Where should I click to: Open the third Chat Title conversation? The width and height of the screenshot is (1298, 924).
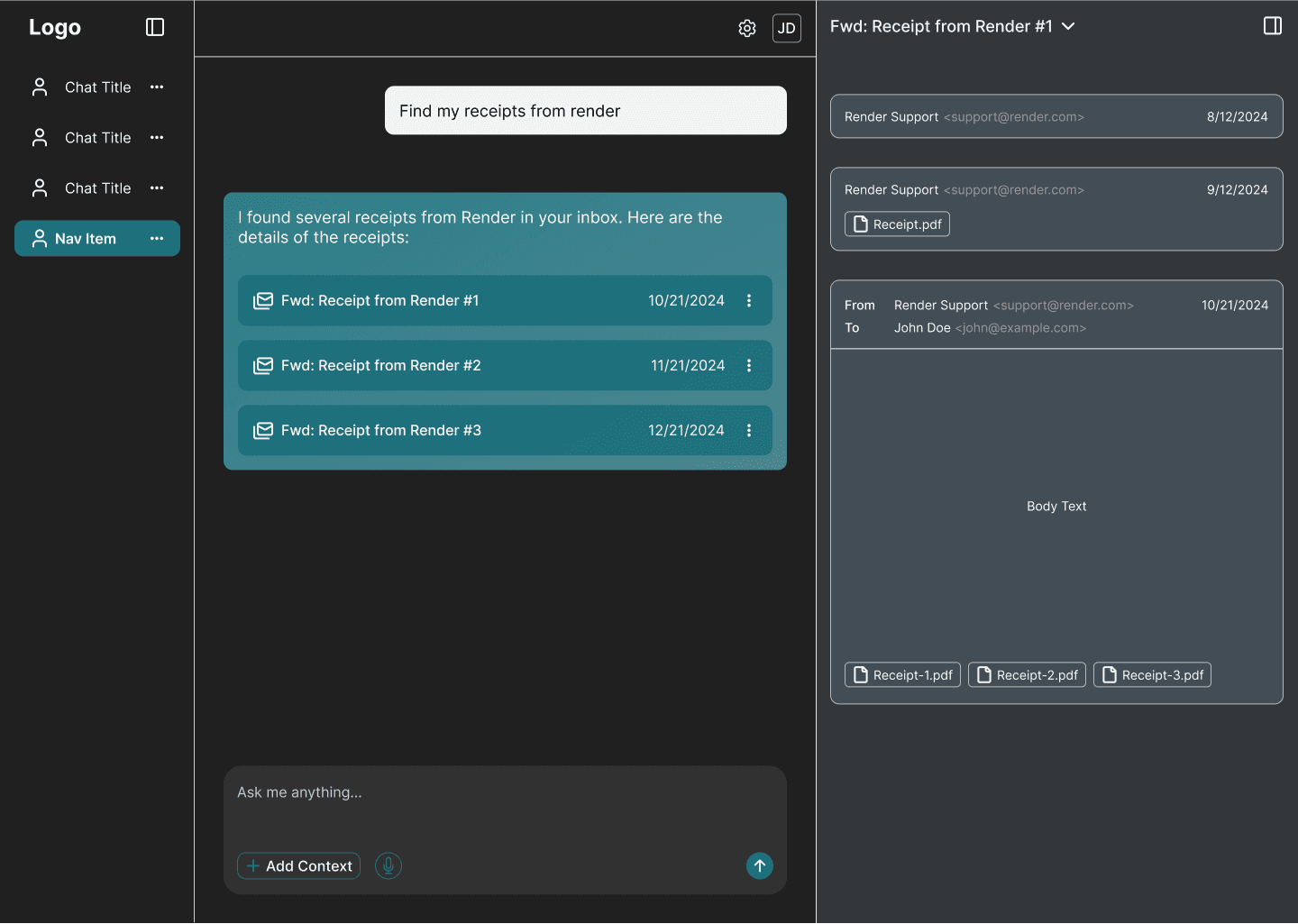pyautogui.click(x=97, y=188)
